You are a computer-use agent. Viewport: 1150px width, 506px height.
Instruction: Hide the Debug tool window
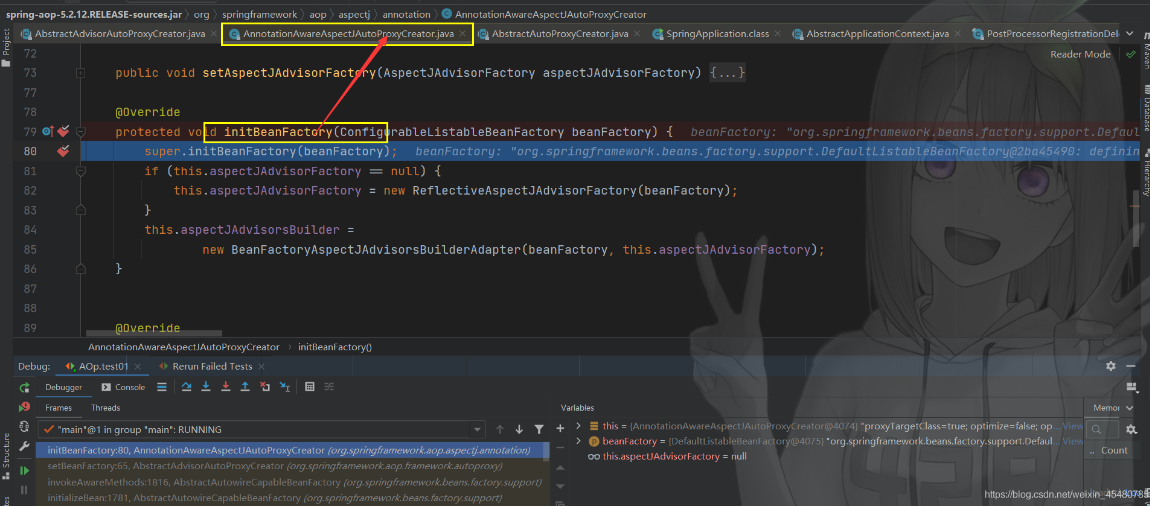click(x=1130, y=366)
